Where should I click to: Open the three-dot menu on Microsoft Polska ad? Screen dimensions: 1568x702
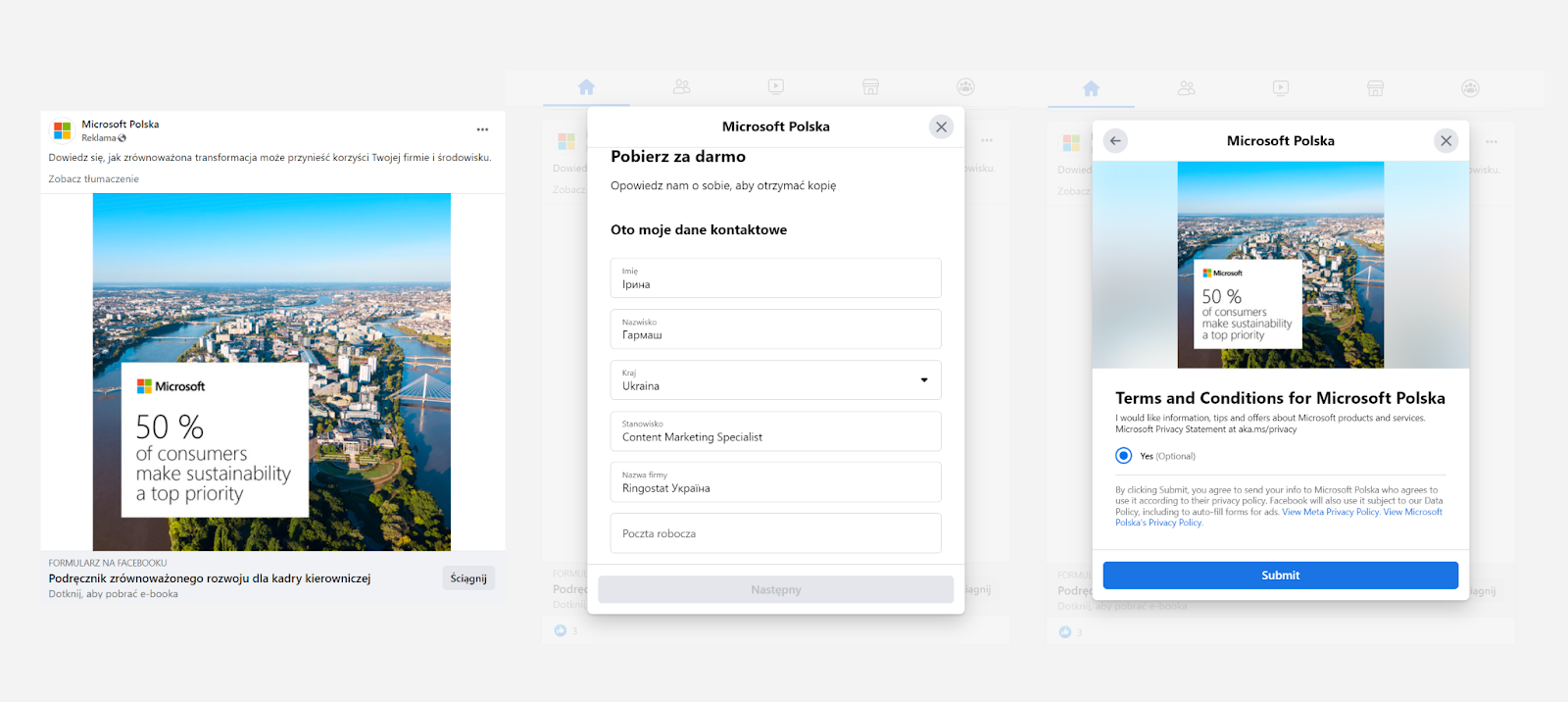[x=482, y=129]
